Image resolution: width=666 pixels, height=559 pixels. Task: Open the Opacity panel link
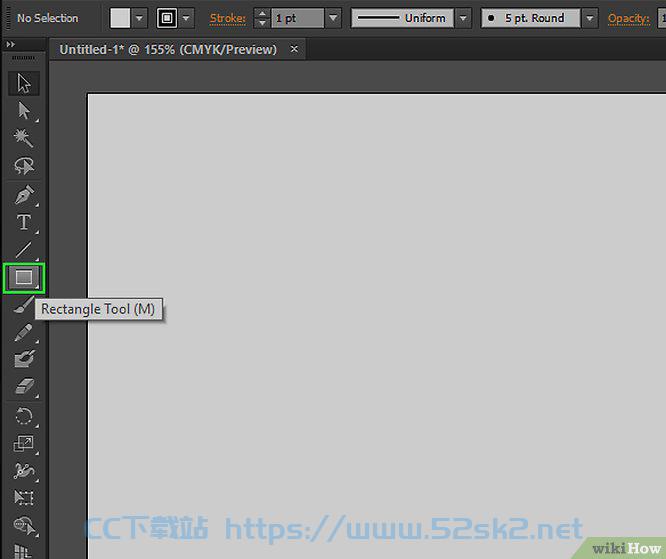pyautogui.click(x=629, y=19)
